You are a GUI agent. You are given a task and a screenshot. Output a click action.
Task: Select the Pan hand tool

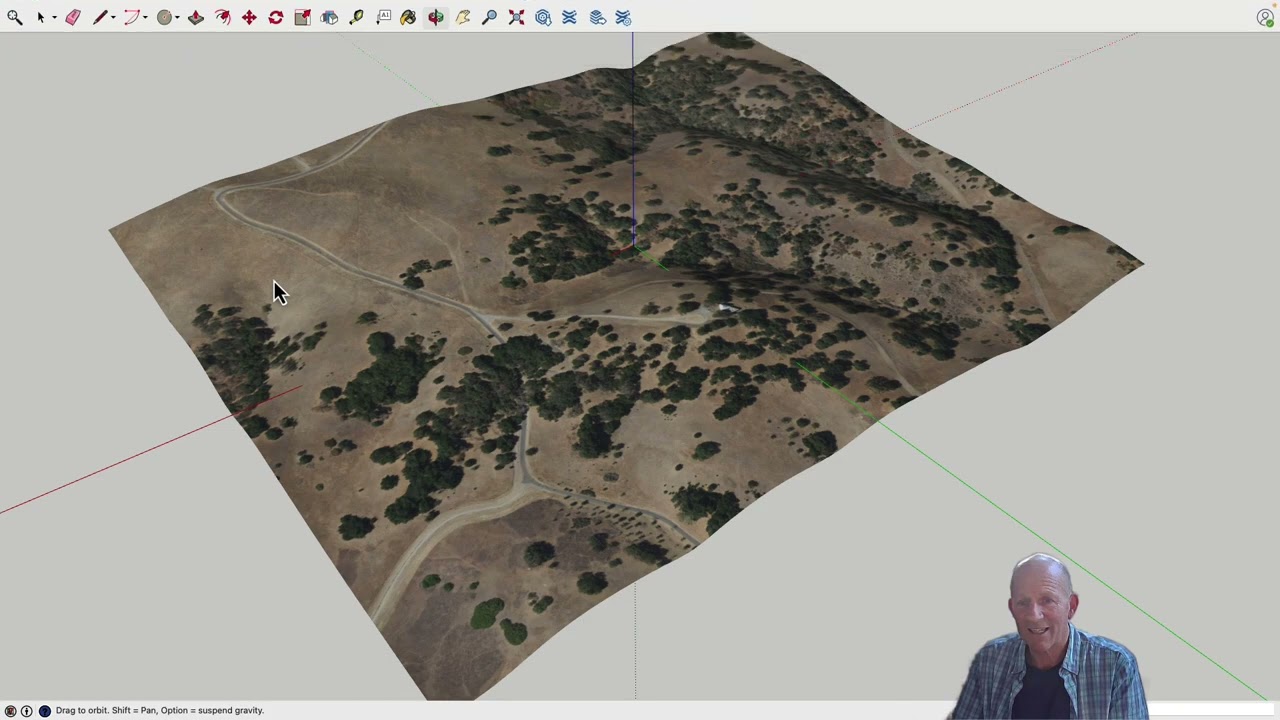(x=463, y=17)
